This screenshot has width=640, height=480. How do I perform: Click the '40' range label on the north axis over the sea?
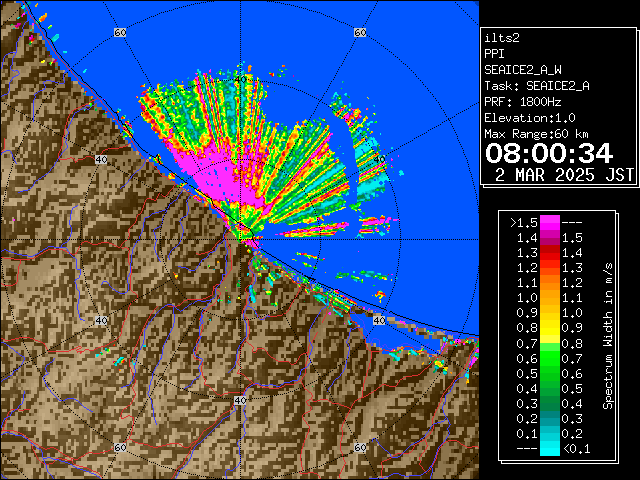(240, 79)
